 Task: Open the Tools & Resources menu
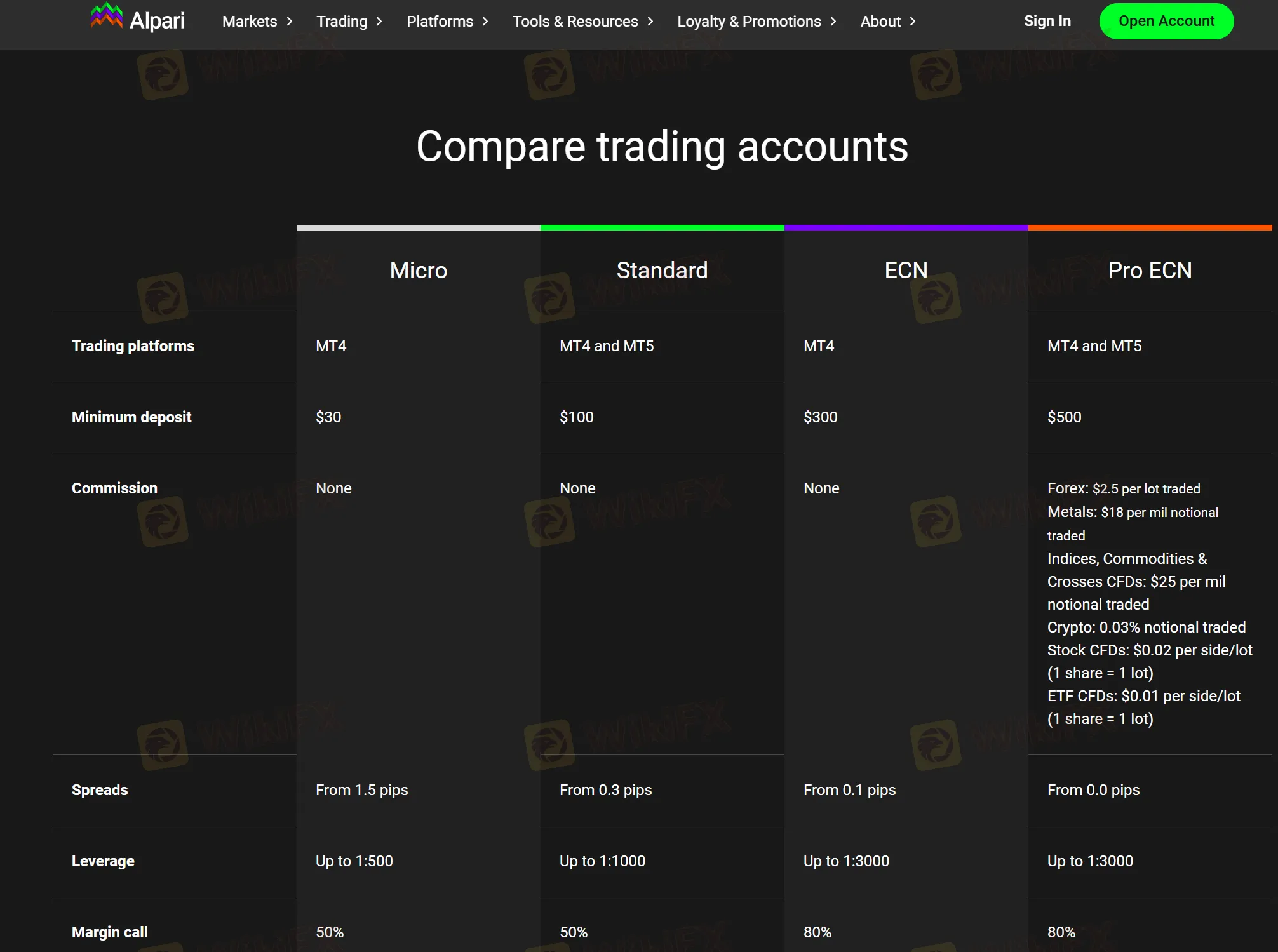point(575,21)
